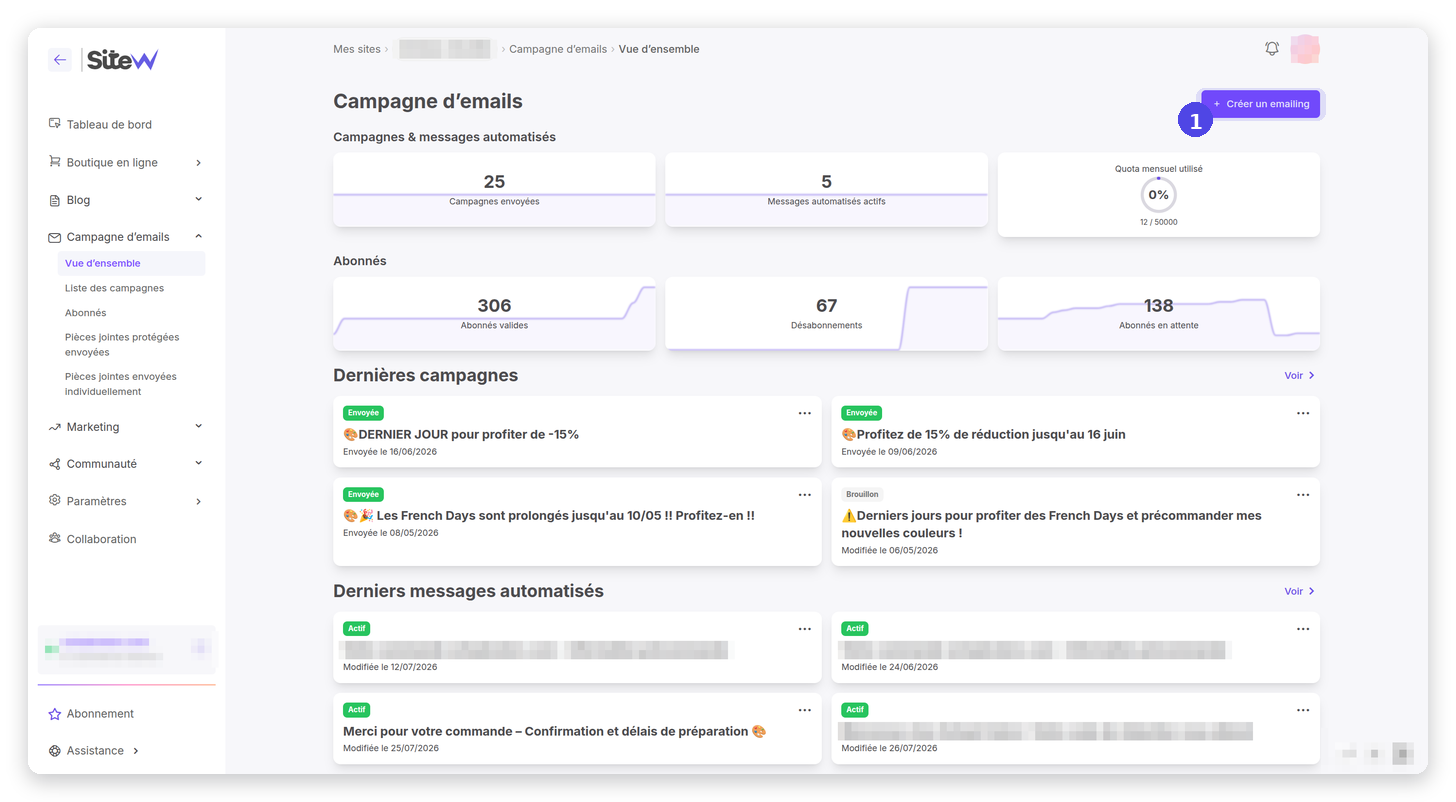Open the notifications bell

[1272, 48]
